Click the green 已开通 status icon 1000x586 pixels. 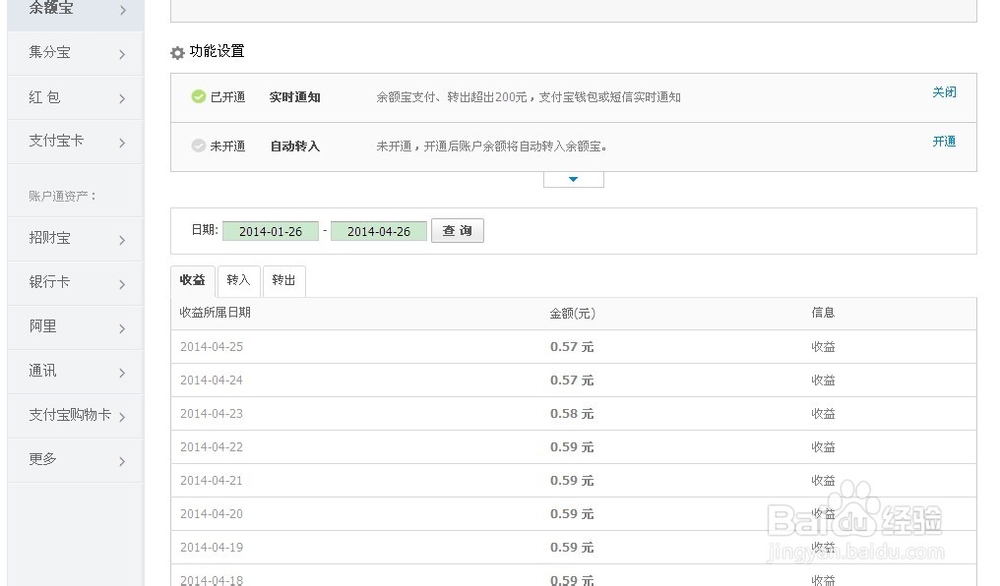click(x=199, y=97)
